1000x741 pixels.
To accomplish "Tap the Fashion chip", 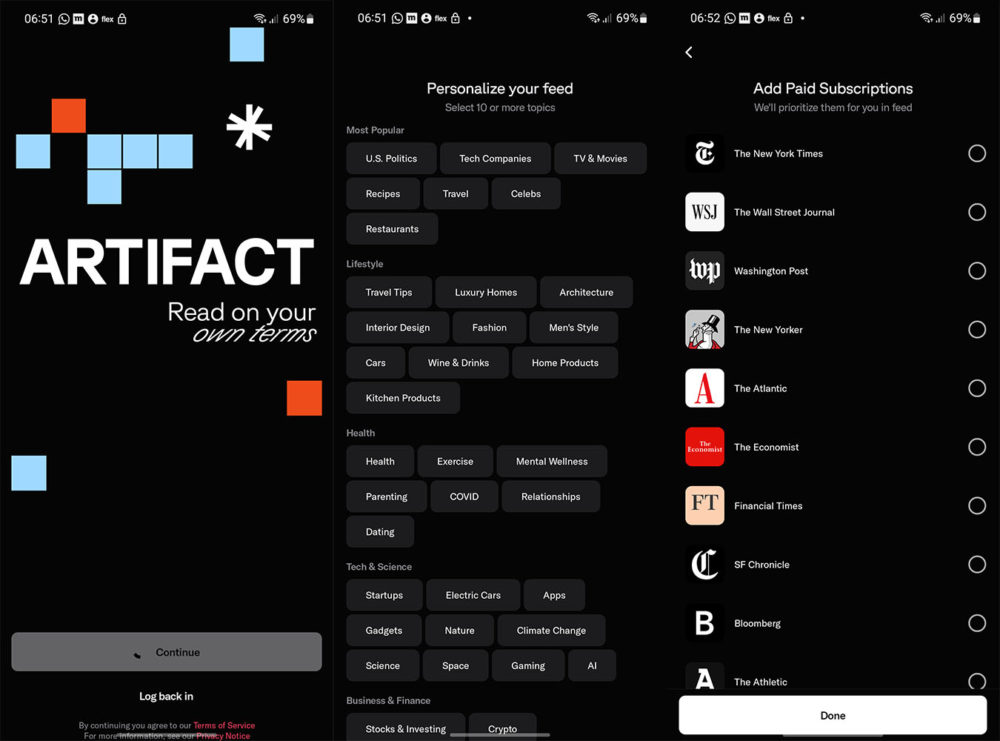I will click(x=489, y=328).
